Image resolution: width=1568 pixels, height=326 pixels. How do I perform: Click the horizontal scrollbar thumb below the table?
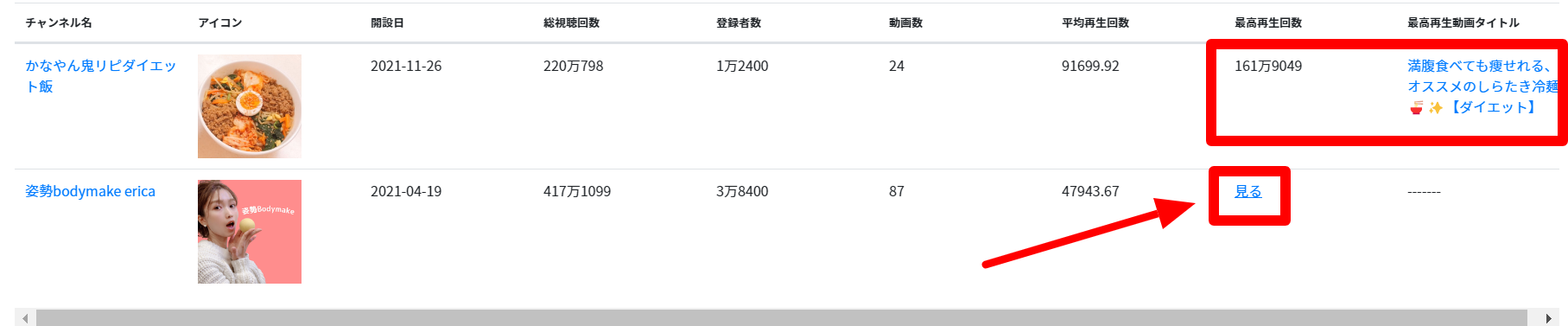click(x=782, y=318)
